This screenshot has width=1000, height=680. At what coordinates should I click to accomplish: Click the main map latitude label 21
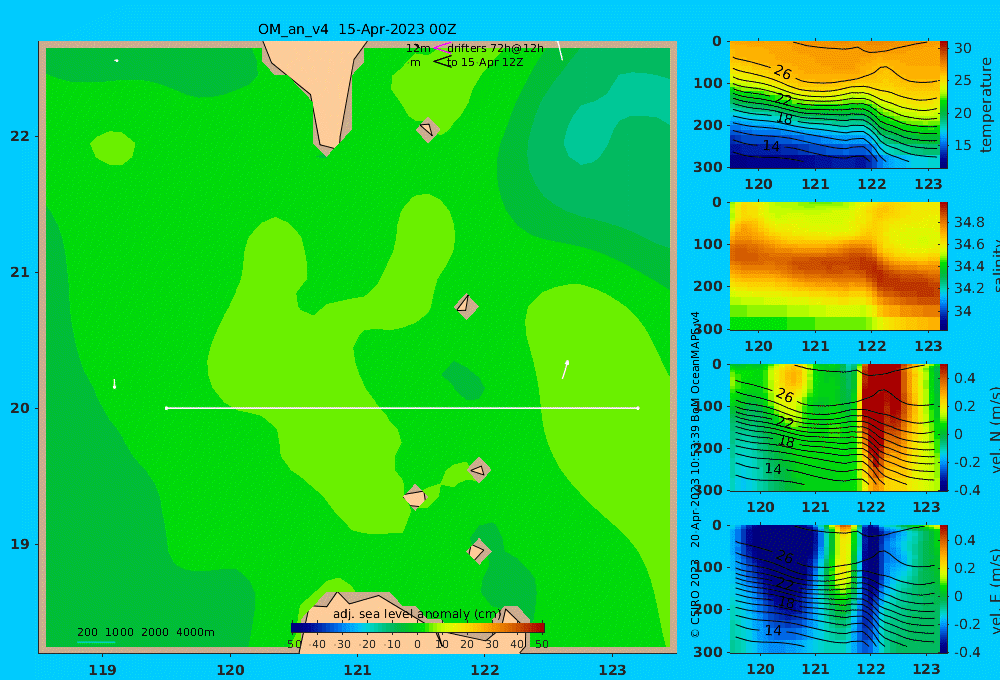point(20,272)
